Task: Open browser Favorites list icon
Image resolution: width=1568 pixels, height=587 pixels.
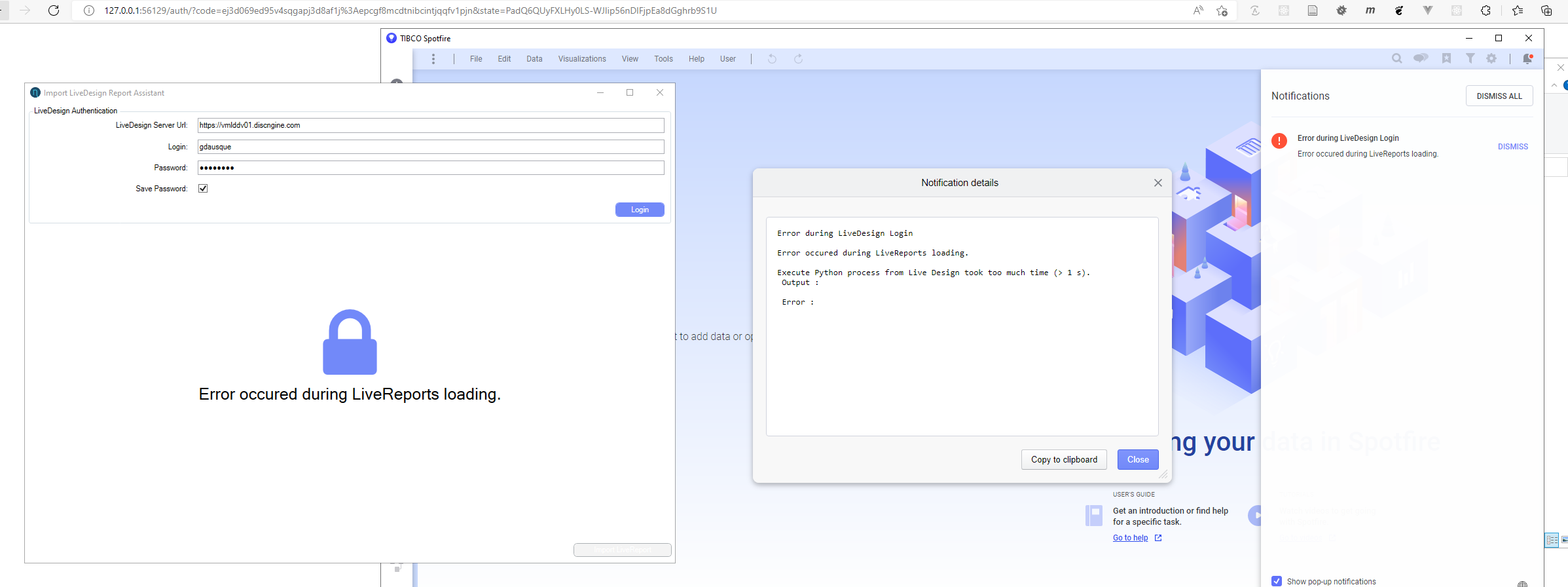Action: 1518,10
